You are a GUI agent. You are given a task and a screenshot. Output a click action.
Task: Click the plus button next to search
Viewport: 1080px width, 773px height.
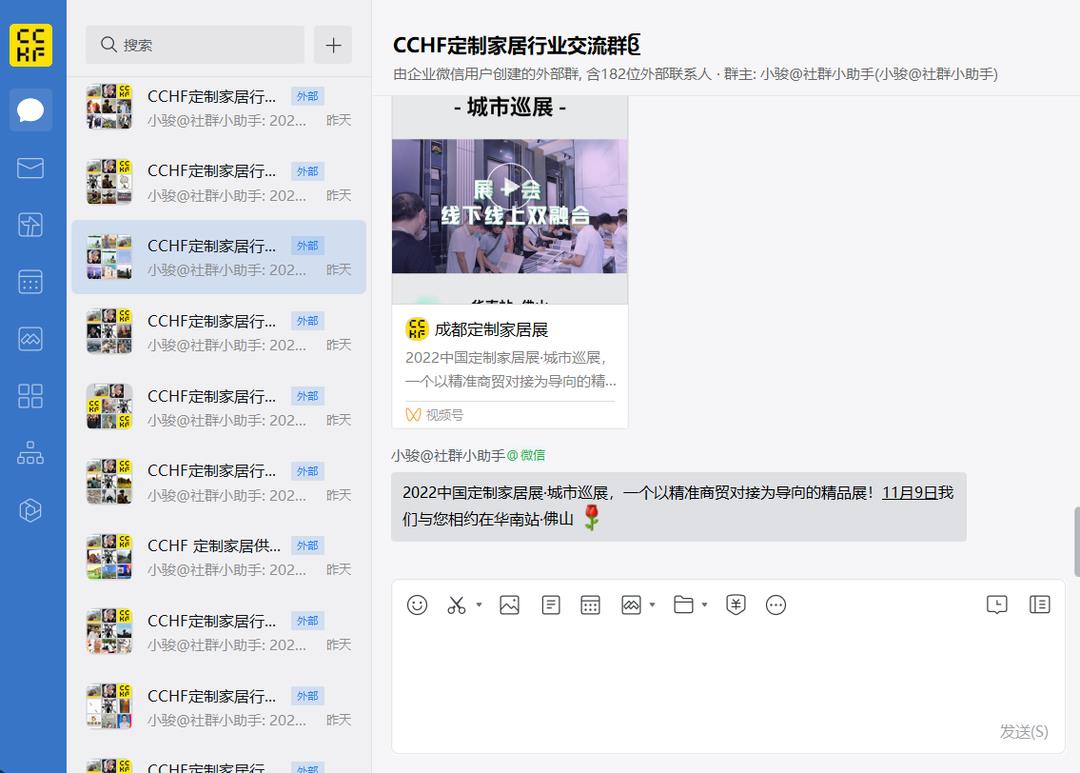click(x=333, y=45)
